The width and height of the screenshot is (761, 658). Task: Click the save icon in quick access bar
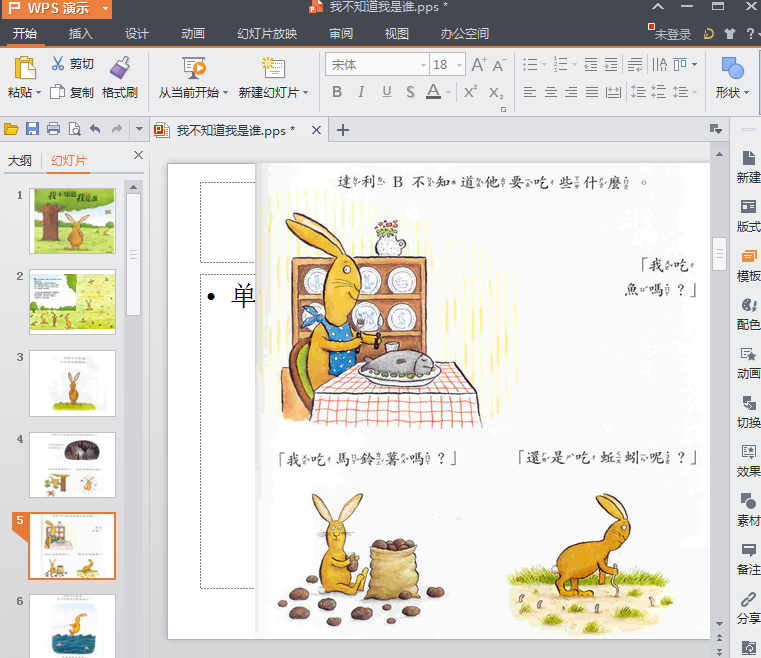pyautogui.click(x=32, y=129)
